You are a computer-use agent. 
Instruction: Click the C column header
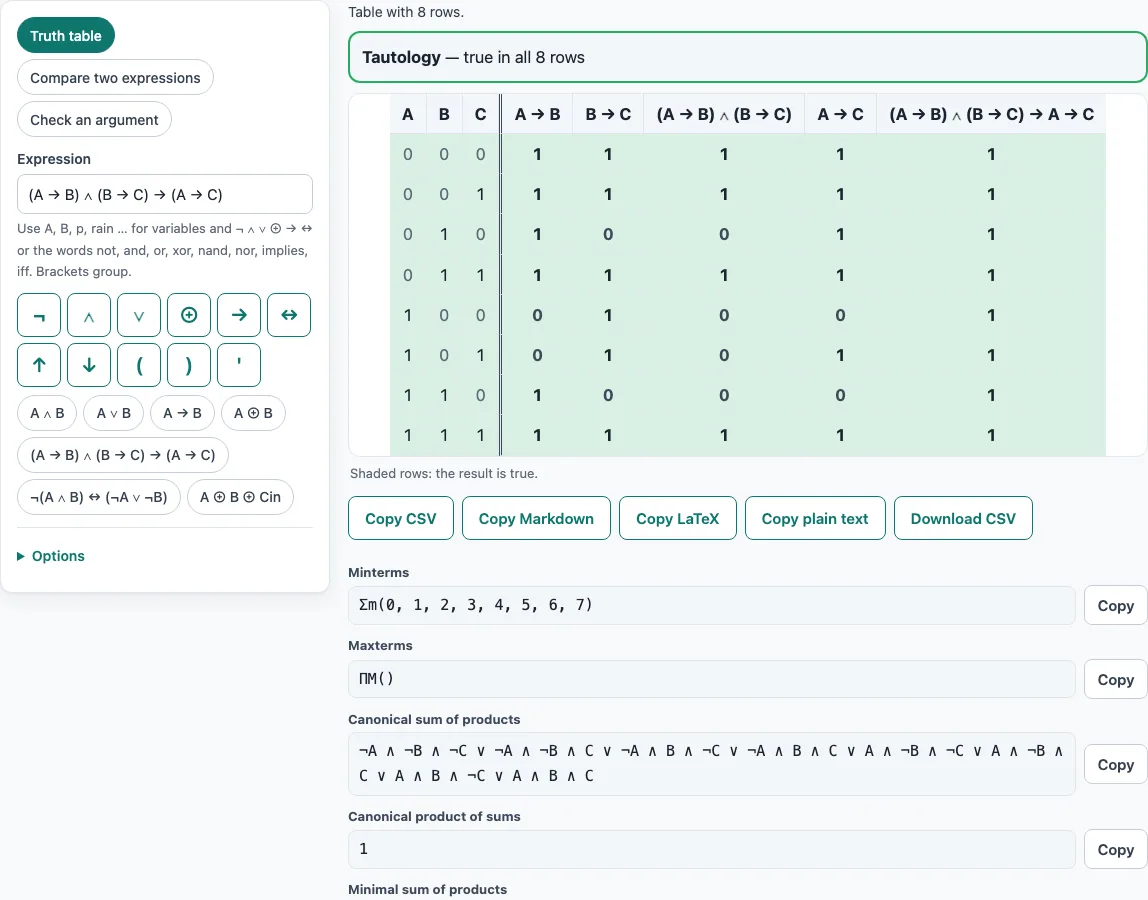point(480,114)
